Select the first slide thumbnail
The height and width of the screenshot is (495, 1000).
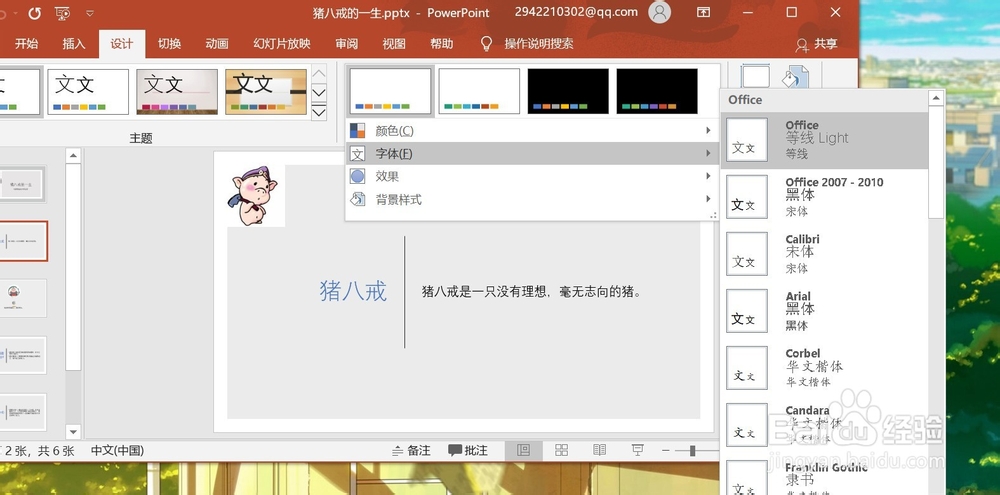(22, 184)
